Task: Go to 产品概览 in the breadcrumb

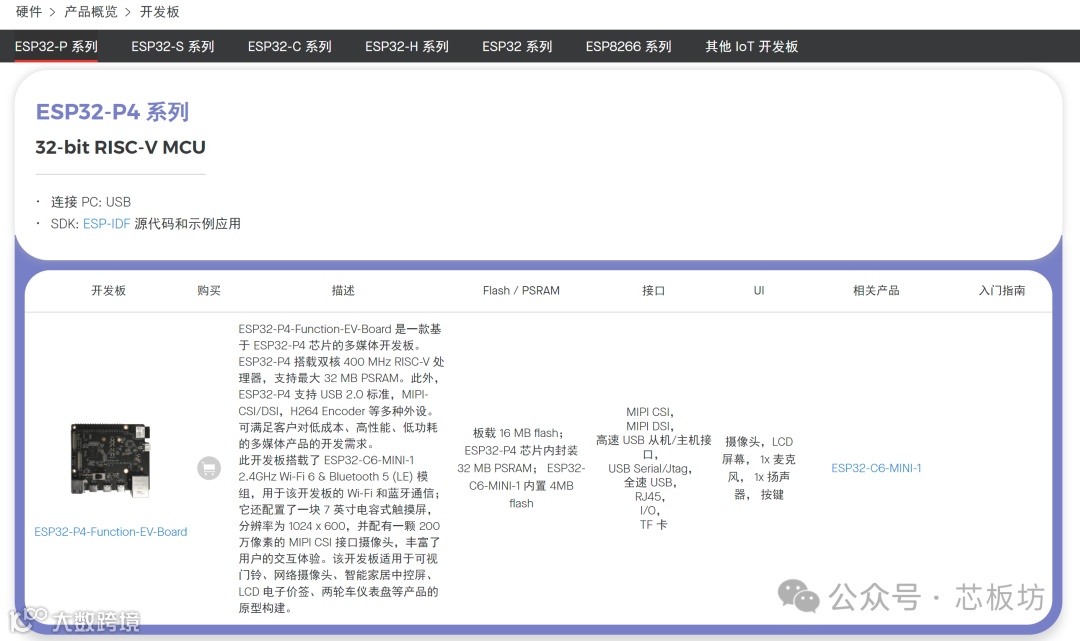Action: coord(91,12)
